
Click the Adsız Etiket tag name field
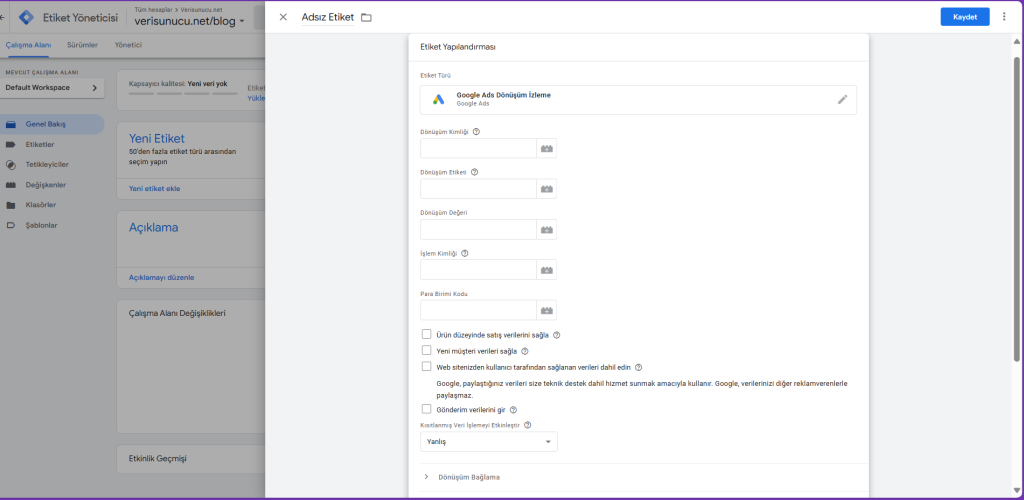[x=328, y=18]
